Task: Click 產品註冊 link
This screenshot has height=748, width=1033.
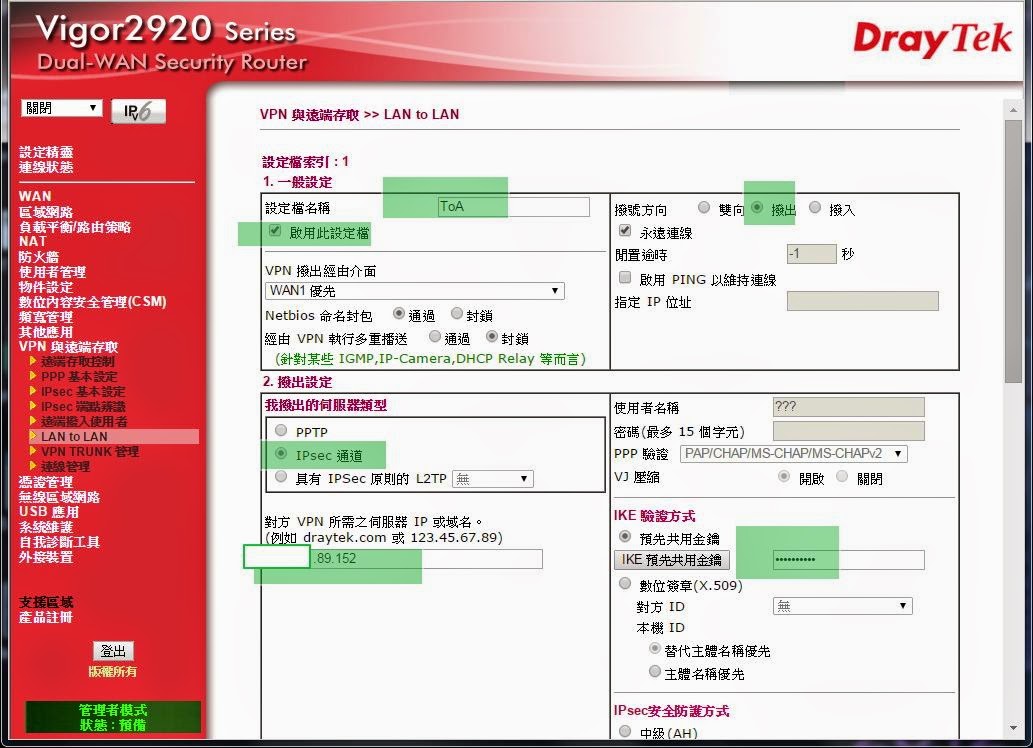Action: pyautogui.click(x=46, y=617)
